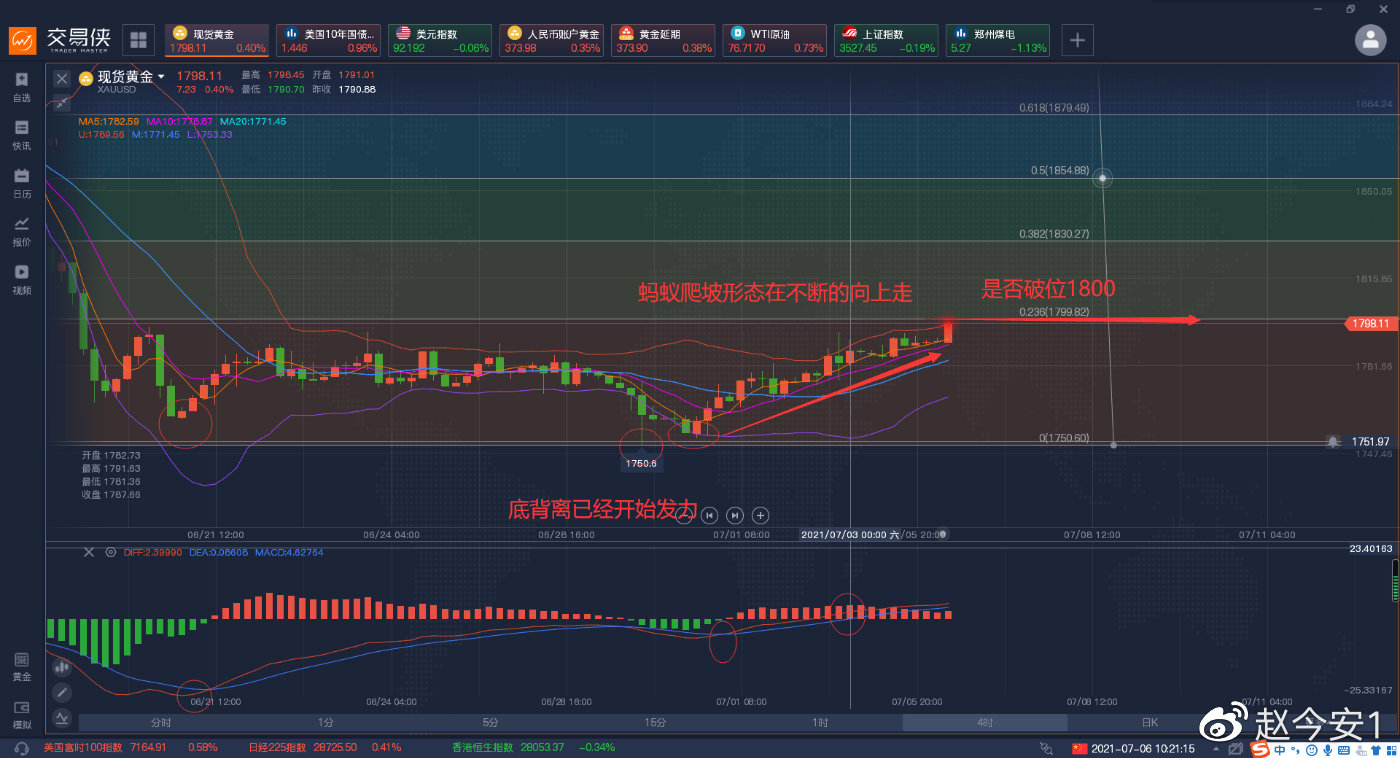Select the 4时 timeframe
The height and width of the screenshot is (758, 1400).
click(x=985, y=723)
